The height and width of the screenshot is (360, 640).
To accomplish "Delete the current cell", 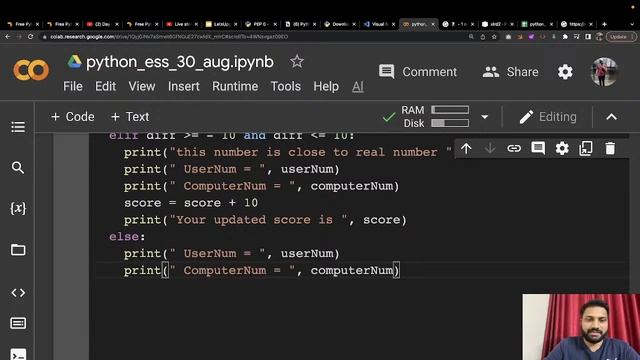I will coord(610,149).
